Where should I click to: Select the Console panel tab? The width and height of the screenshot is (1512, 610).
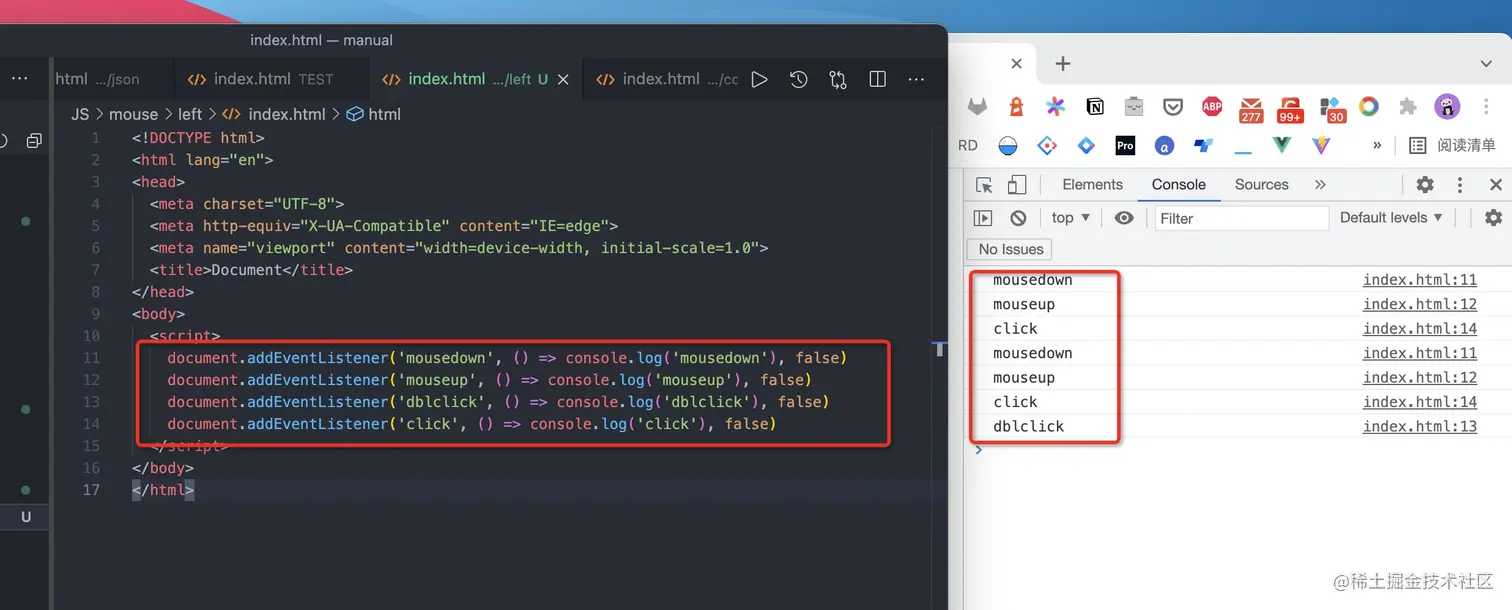point(1179,185)
